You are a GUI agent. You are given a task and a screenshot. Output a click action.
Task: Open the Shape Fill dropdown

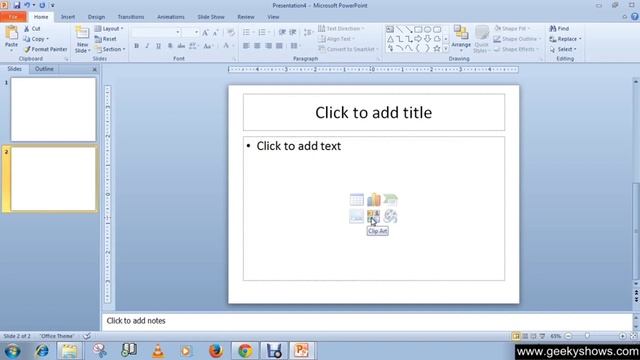pyautogui.click(x=512, y=29)
